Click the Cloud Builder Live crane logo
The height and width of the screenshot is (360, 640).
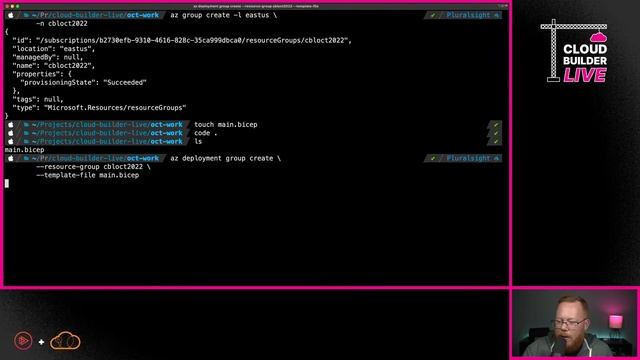click(574, 51)
